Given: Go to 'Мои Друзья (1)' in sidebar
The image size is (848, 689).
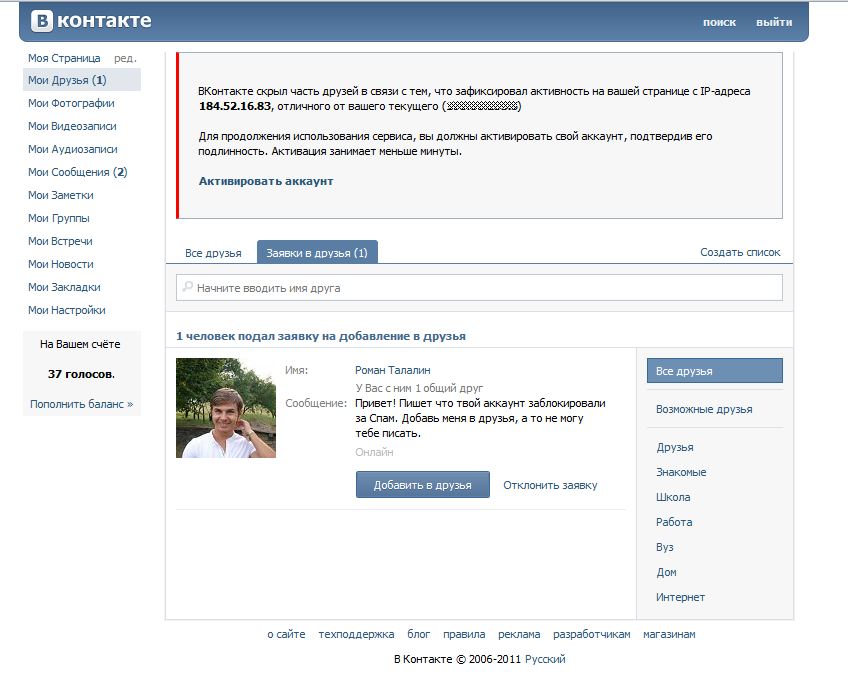Looking at the screenshot, I should pos(67,80).
